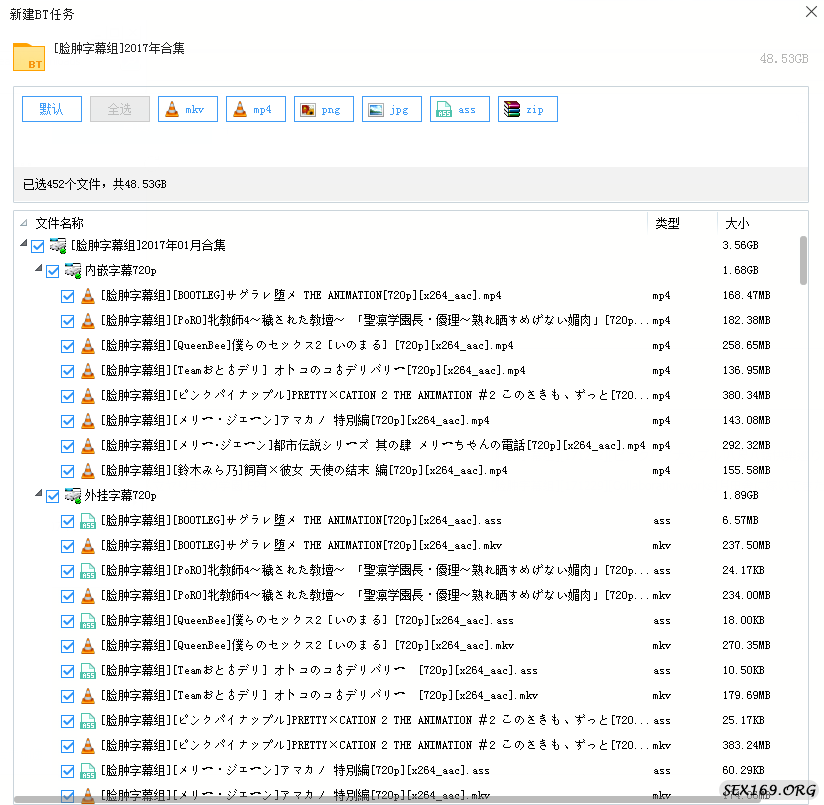Click the vertical scrollbar of the file list

(x=803, y=260)
